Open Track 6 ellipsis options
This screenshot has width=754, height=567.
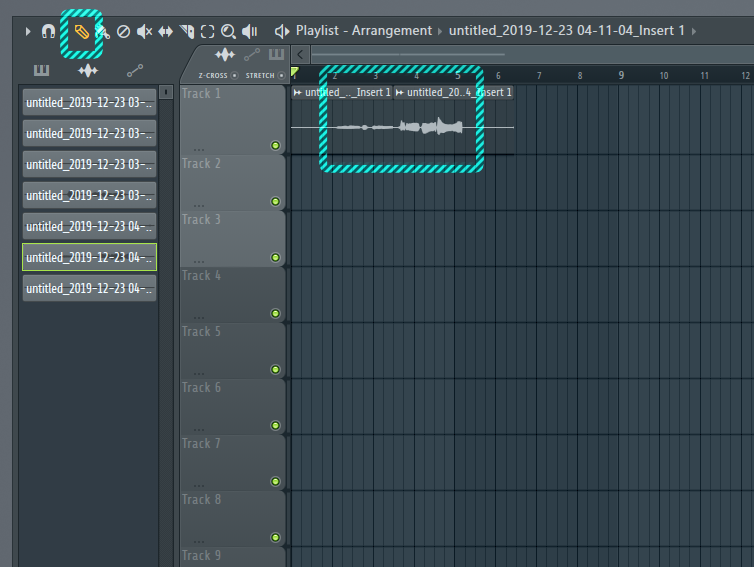point(199,429)
